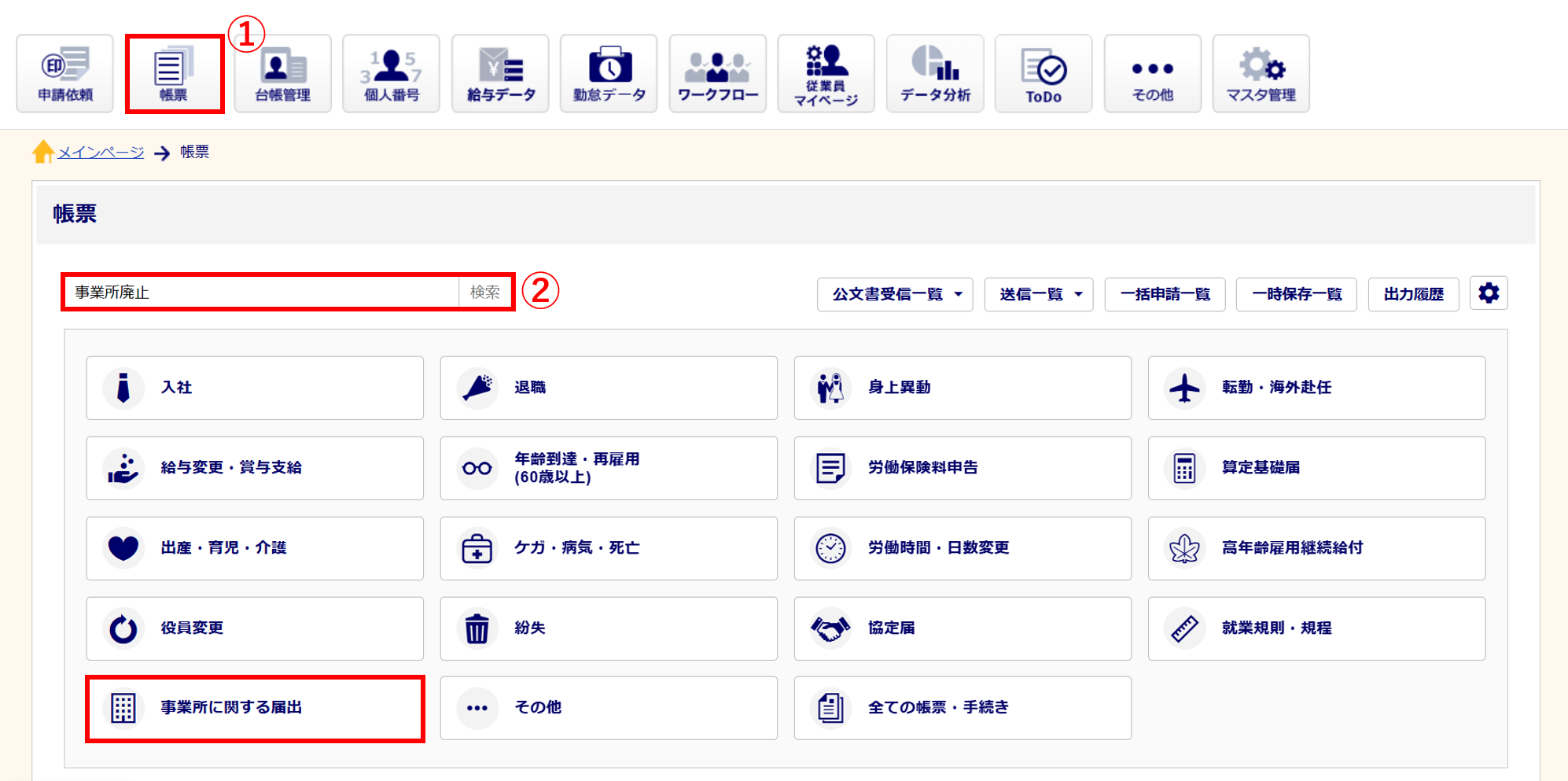This screenshot has width=1568, height=781.
Task: Click the heart icon for 出産・育児・介護
Action: click(123, 548)
